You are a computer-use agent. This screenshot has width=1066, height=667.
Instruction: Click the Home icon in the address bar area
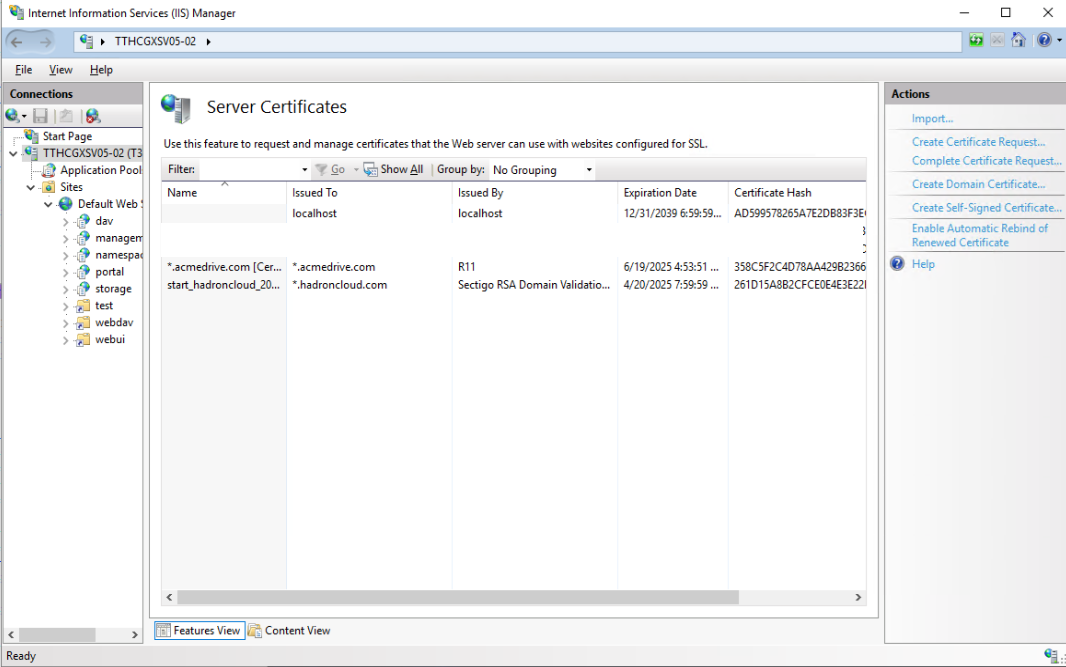point(1018,40)
